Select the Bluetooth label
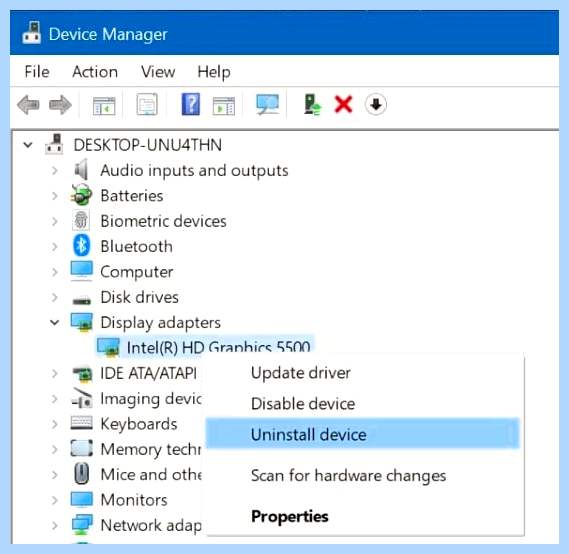 (x=136, y=246)
